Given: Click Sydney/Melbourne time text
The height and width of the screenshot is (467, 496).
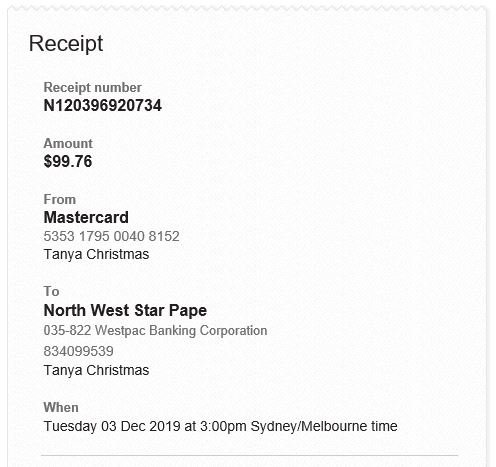Looking at the screenshot, I should tap(324, 426).
